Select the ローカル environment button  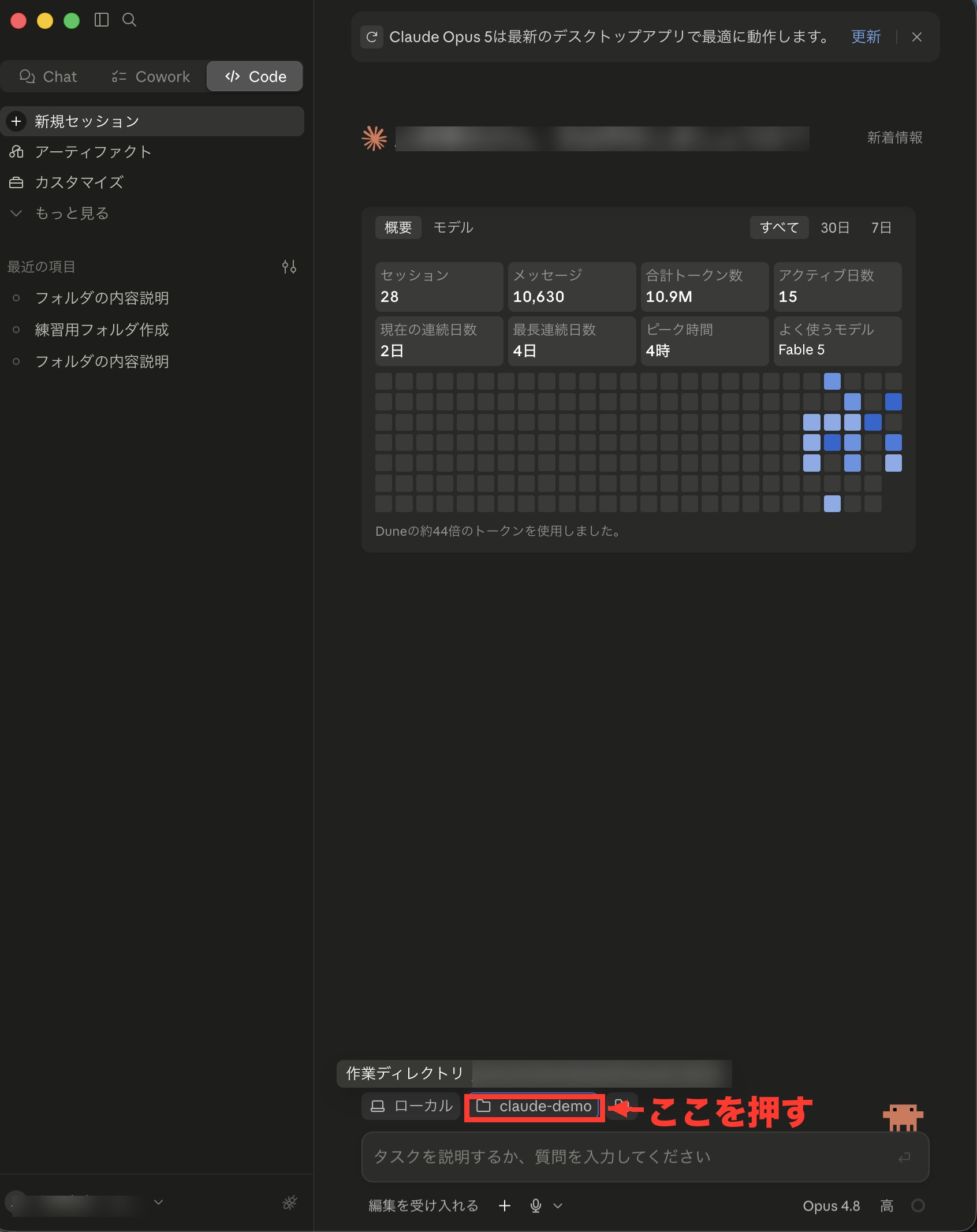(x=411, y=1106)
